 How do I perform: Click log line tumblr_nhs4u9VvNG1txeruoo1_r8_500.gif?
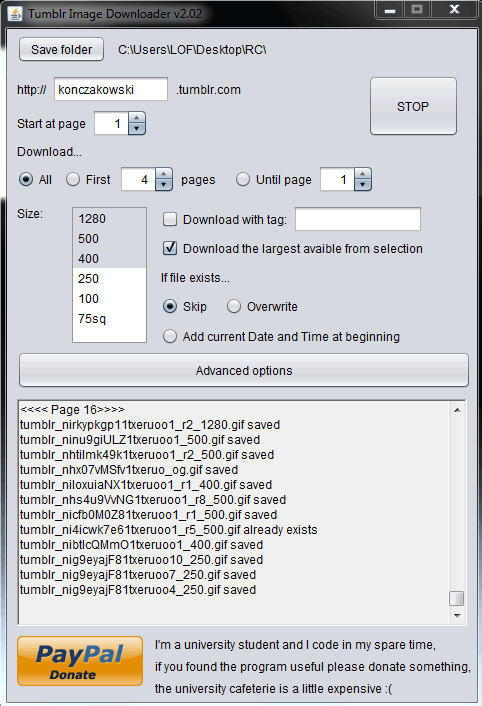pyautogui.click(x=153, y=499)
